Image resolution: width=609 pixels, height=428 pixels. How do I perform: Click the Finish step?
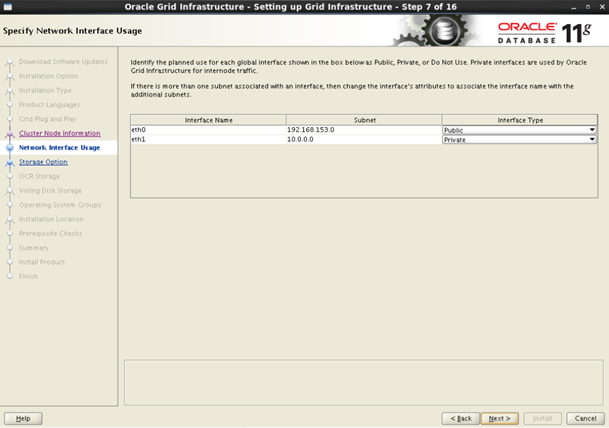(x=28, y=277)
